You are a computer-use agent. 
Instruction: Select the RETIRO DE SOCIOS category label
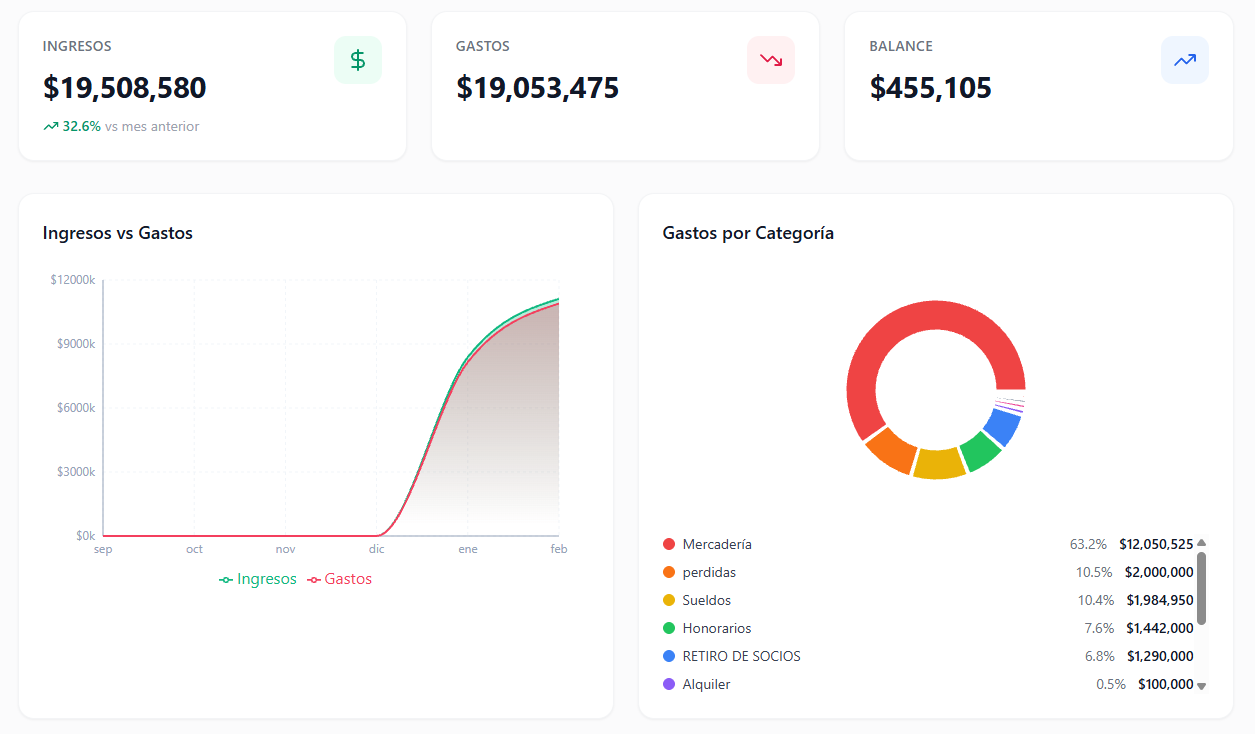pyautogui.click(x=742, y=656)
